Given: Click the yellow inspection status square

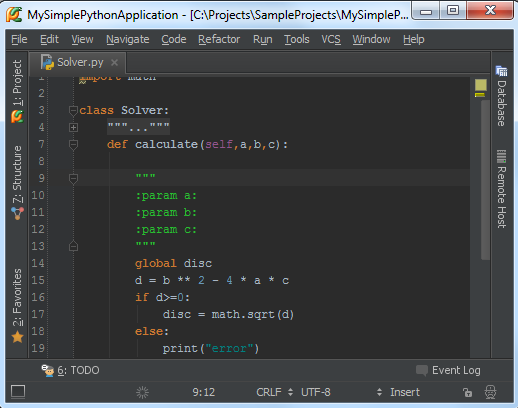Looking at the screenshot, I should 480,85.
